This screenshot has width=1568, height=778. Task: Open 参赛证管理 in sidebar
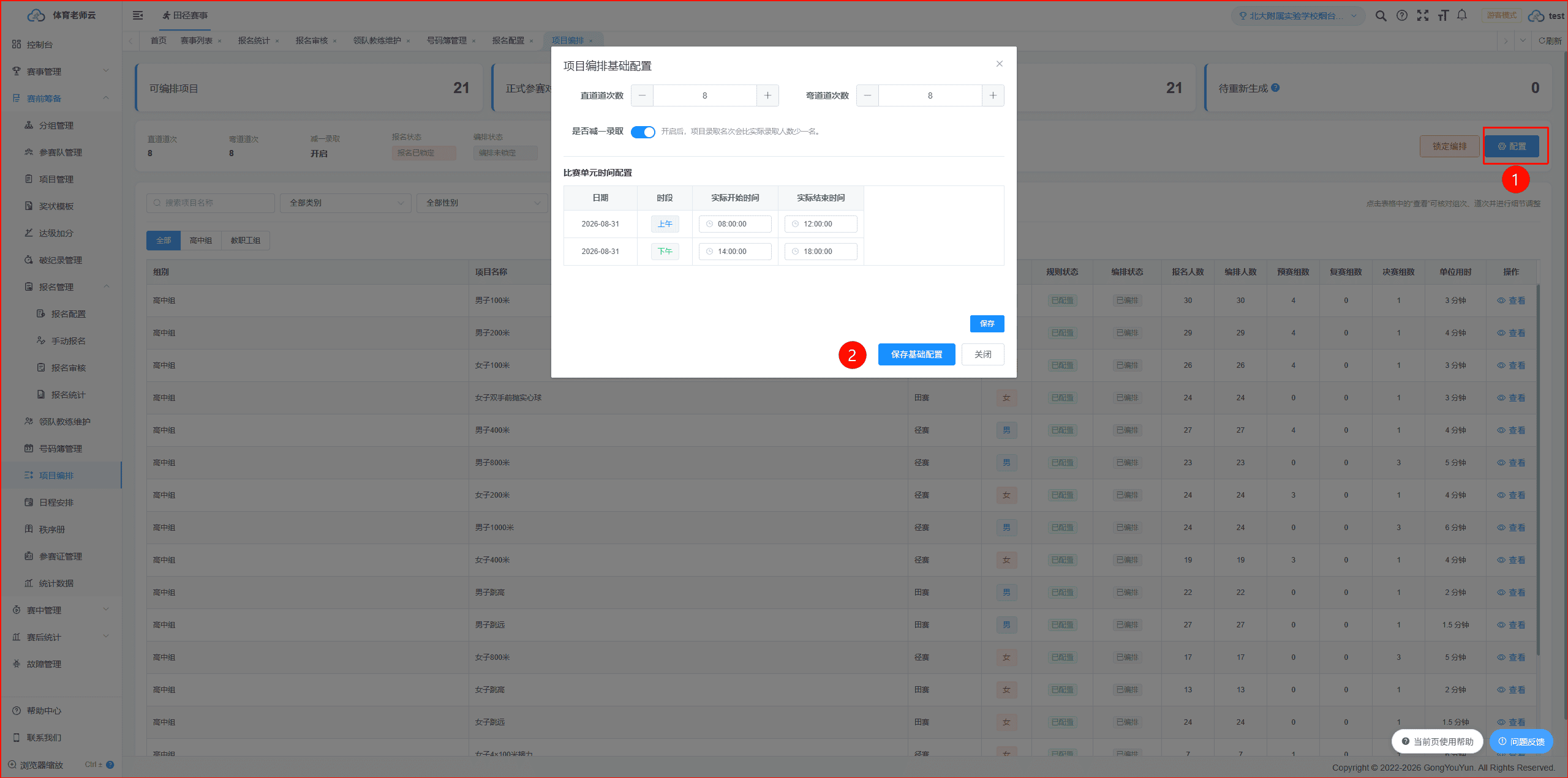point(61,556)
